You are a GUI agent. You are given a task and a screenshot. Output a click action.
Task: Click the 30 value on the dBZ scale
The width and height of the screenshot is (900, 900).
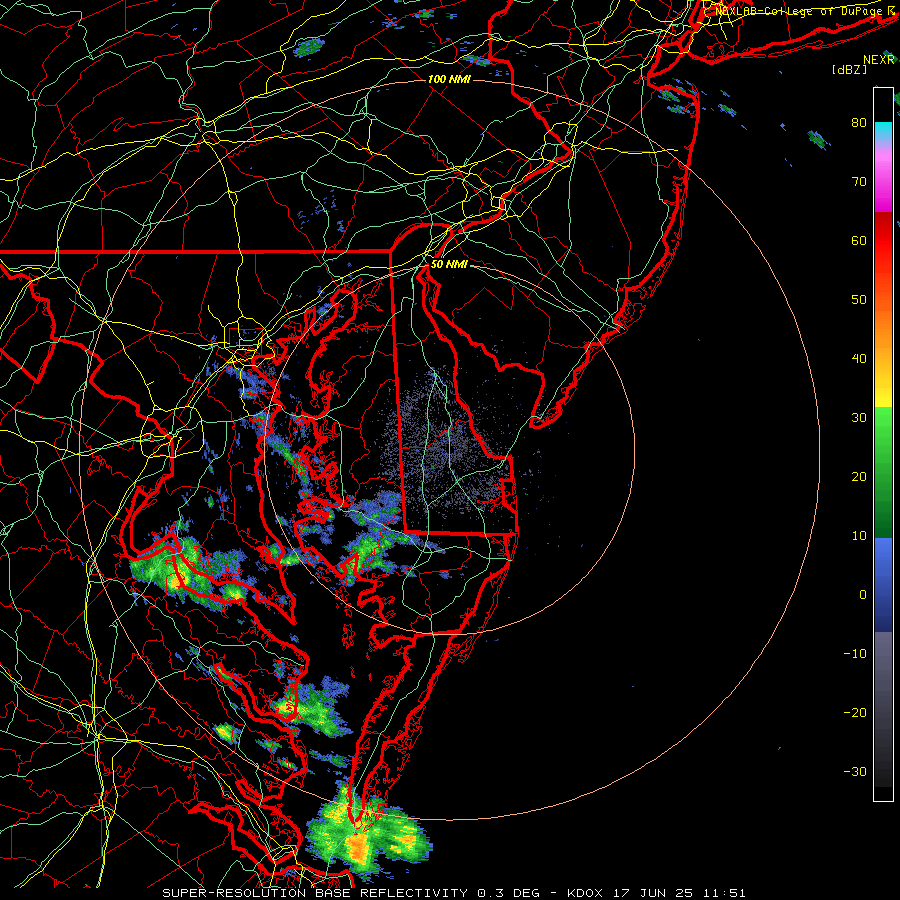(x=859, y=418)
